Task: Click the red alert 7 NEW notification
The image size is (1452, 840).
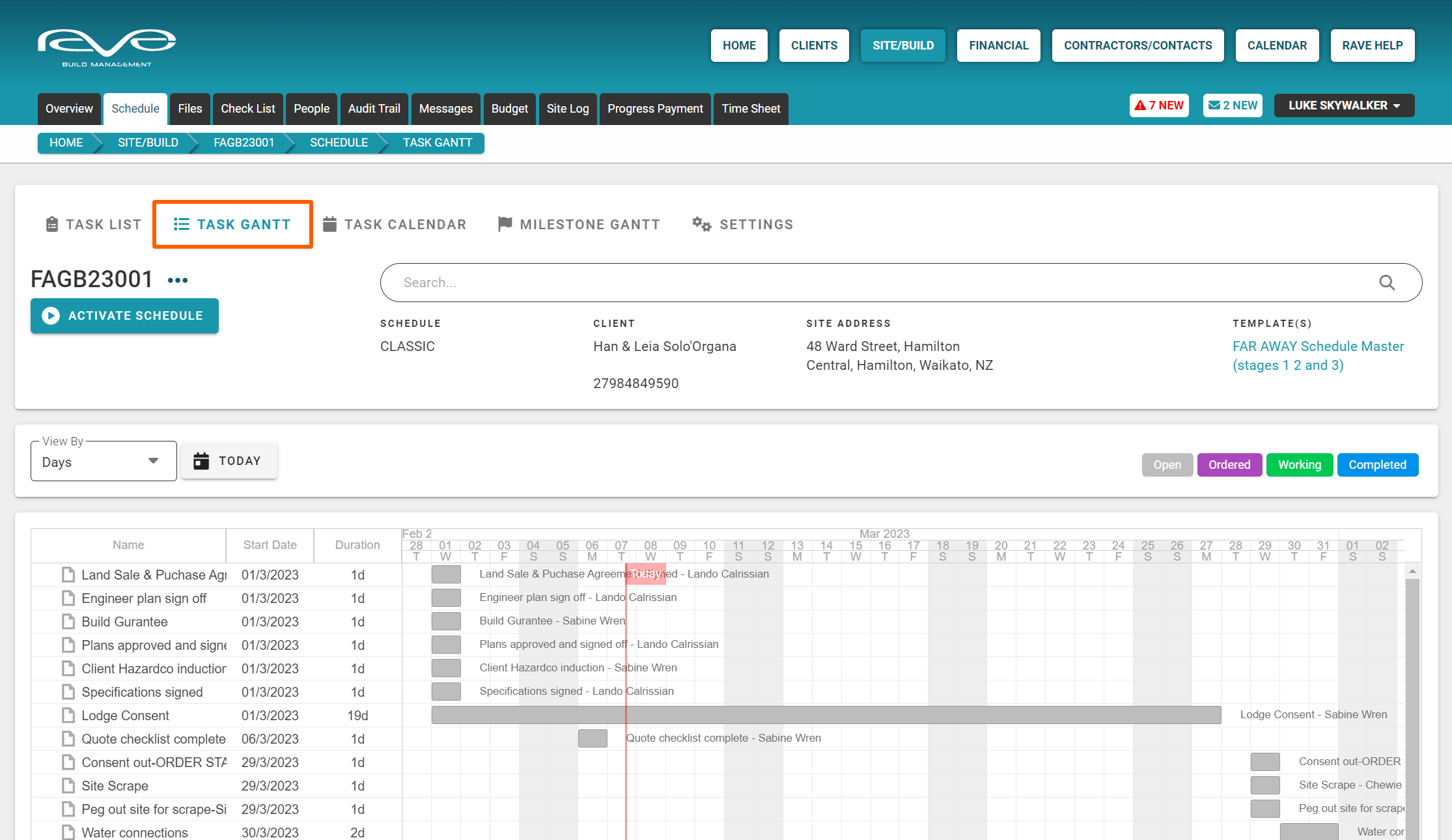Action: pos(1159,105)
